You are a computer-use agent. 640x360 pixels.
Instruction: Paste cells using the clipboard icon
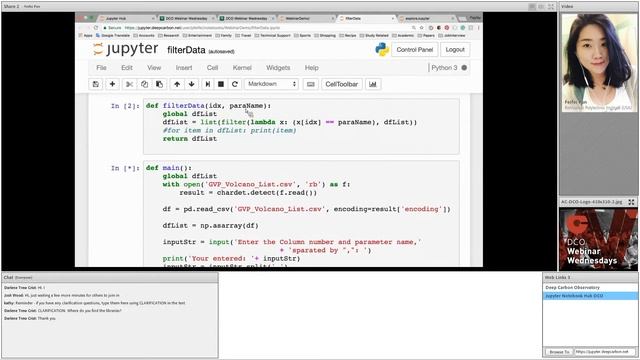[159, 84]
